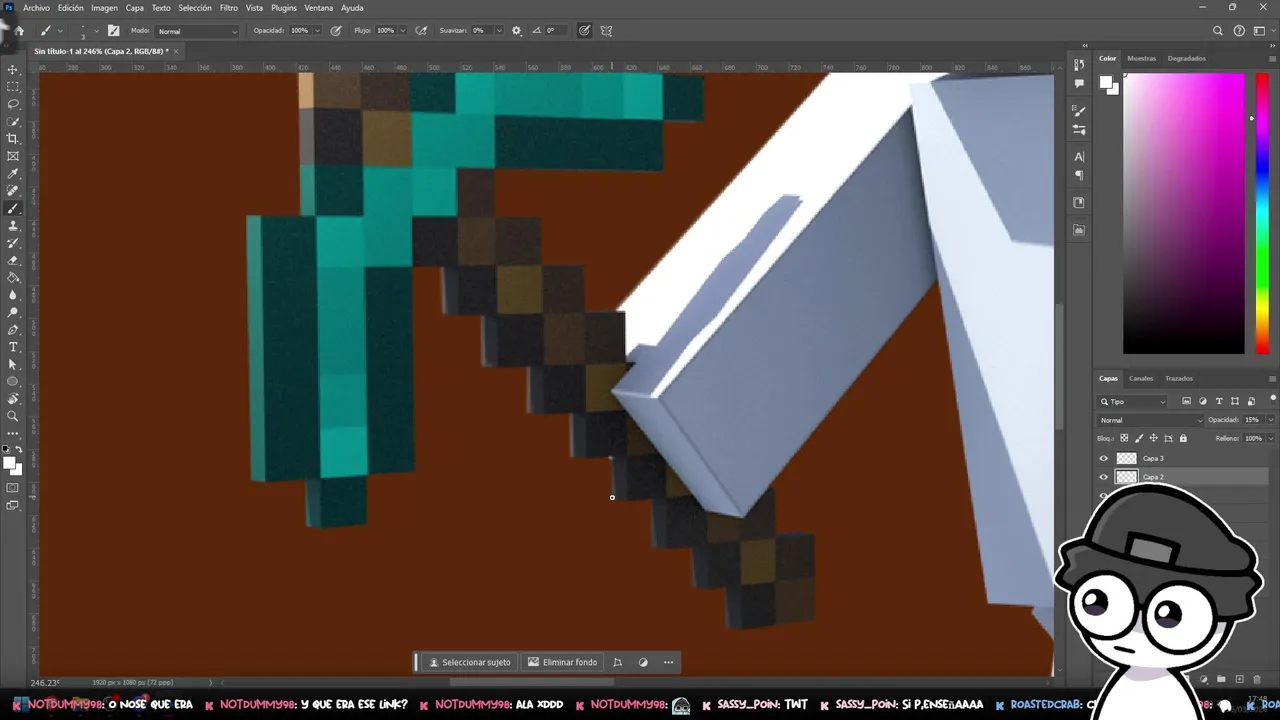Open the brush Modo blending dropdown
Image resolution: width=1280 pixels, height=720 pixels.
[198, 31]
